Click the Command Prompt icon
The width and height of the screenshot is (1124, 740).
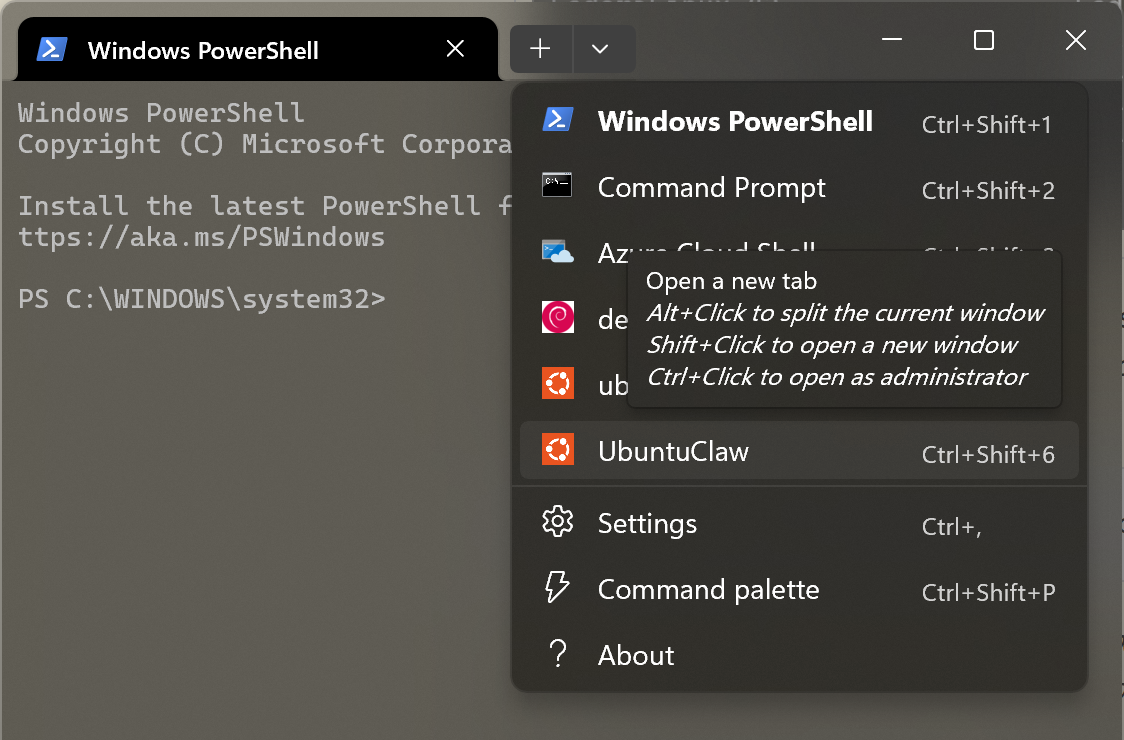pyautogui.click(x=557, y=185)
